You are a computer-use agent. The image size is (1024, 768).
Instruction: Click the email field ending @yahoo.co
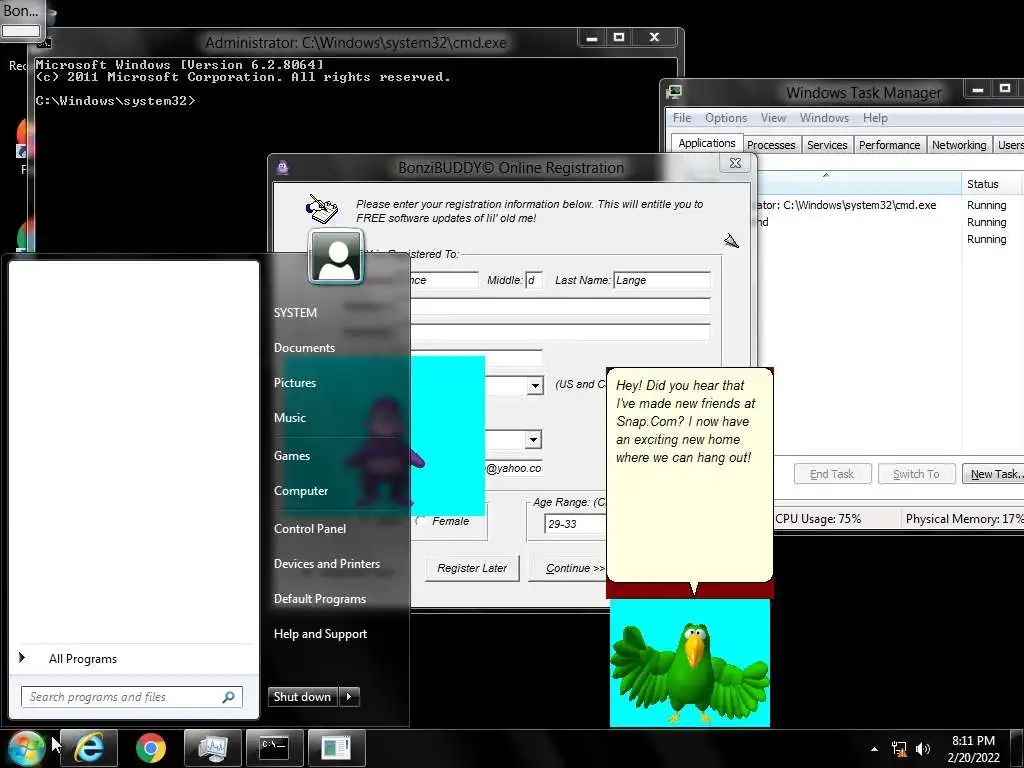[x=513, y=468]
